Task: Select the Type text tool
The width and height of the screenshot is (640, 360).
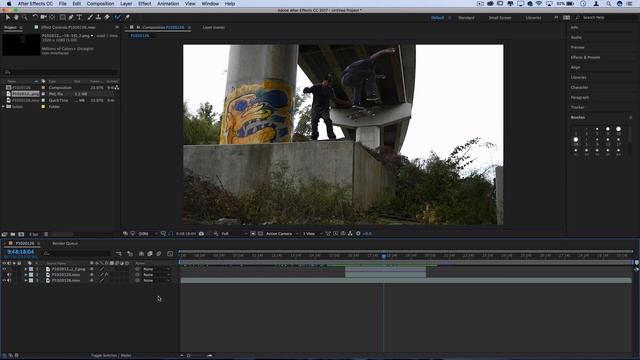Action: pyautogui.click(x=79, y=18)
